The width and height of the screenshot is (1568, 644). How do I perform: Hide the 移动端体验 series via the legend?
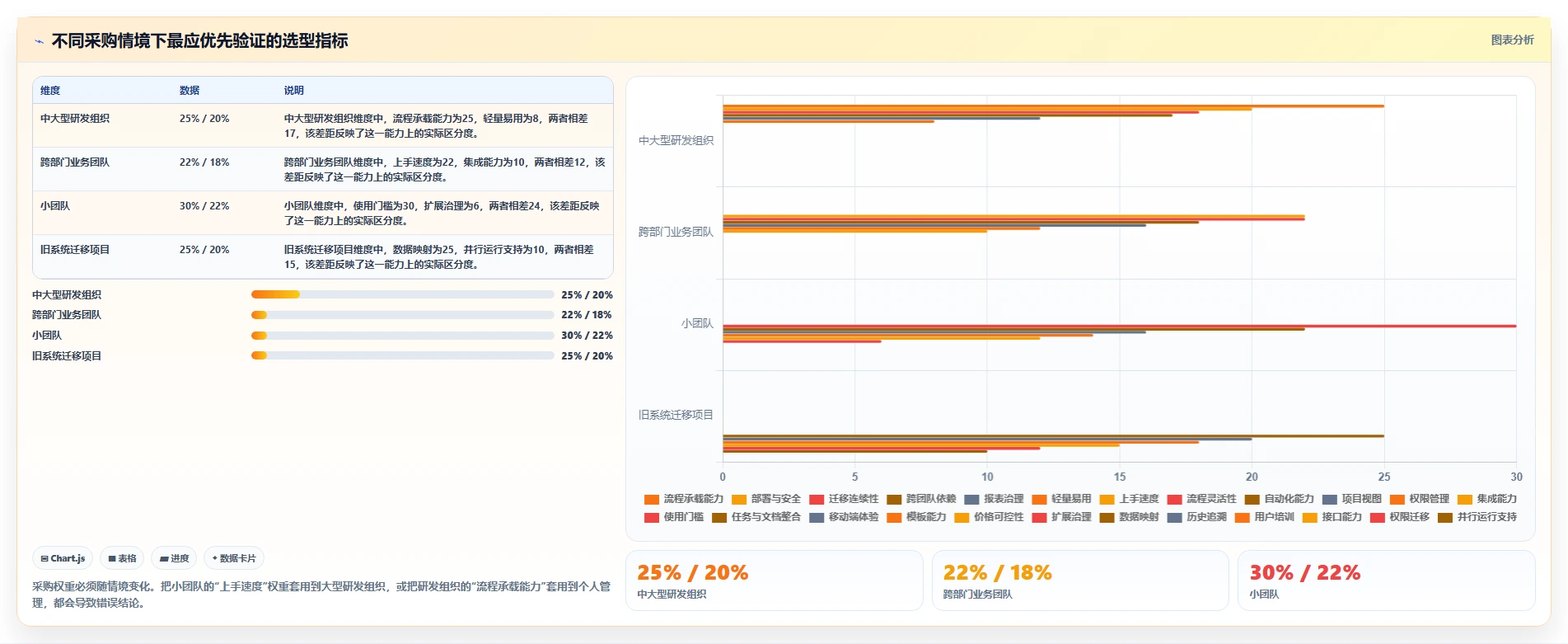[844, 517]
